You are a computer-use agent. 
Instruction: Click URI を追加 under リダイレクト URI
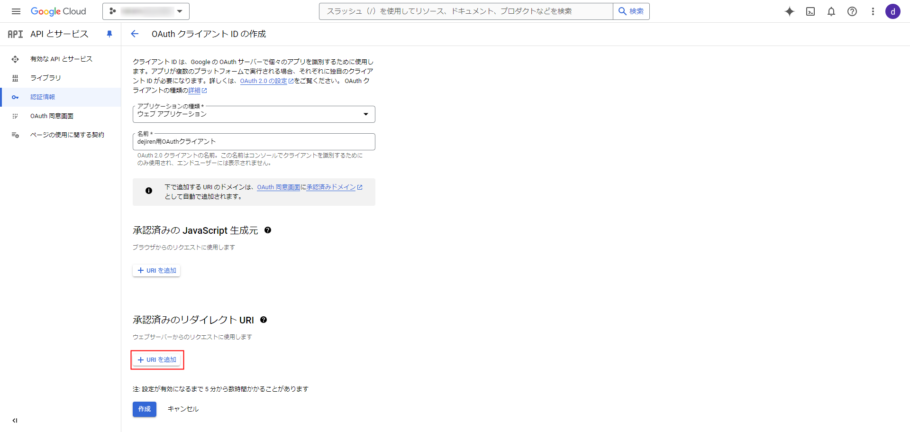tap(157, 359)
